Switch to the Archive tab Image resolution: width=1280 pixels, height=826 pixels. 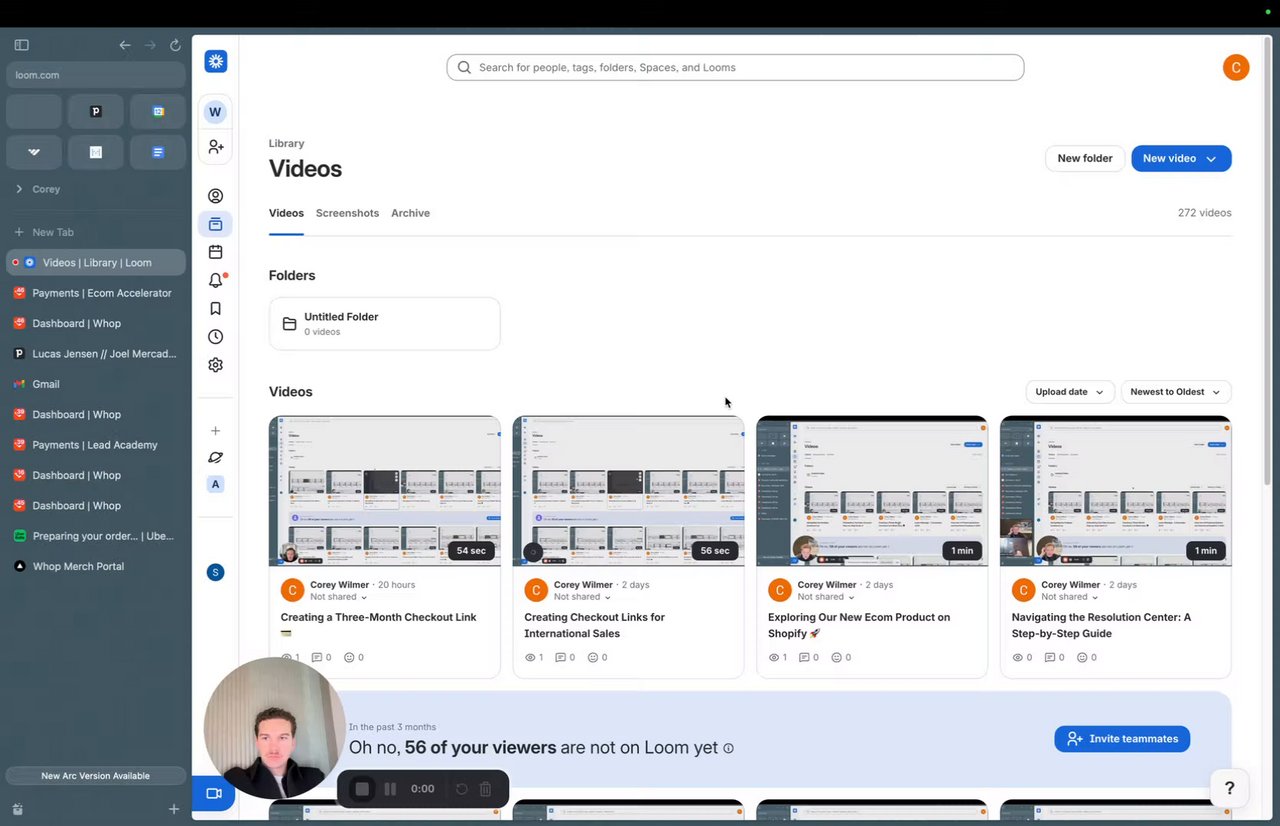pyautogui.click(x=410, y=213)
